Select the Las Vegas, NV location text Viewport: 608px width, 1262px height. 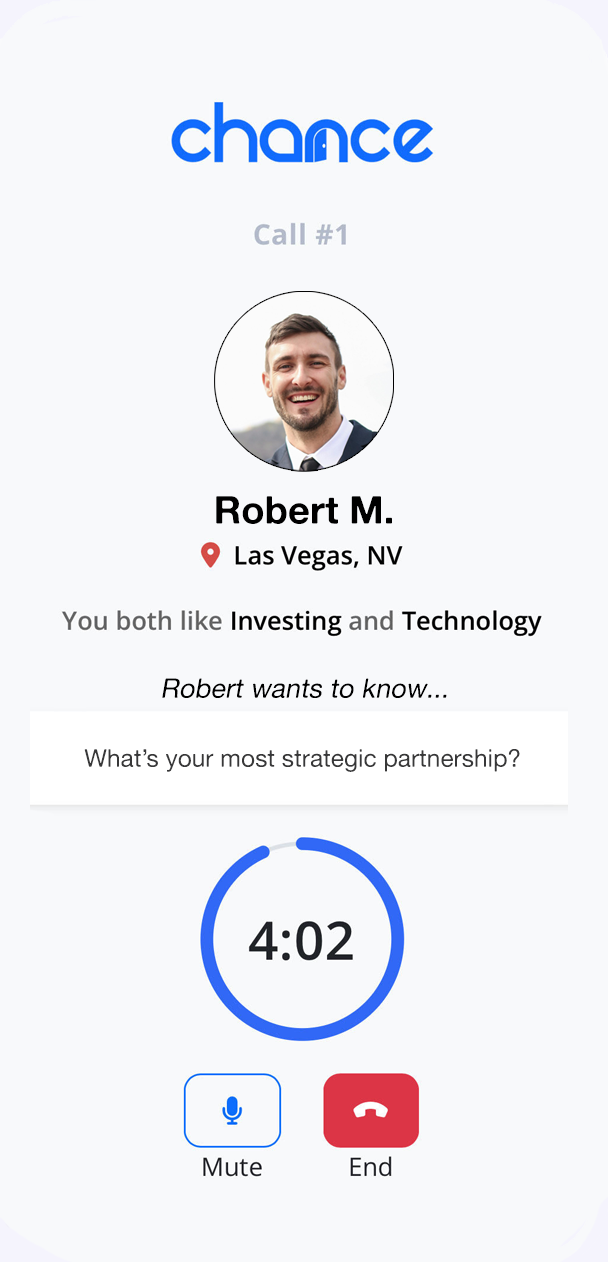318,556
